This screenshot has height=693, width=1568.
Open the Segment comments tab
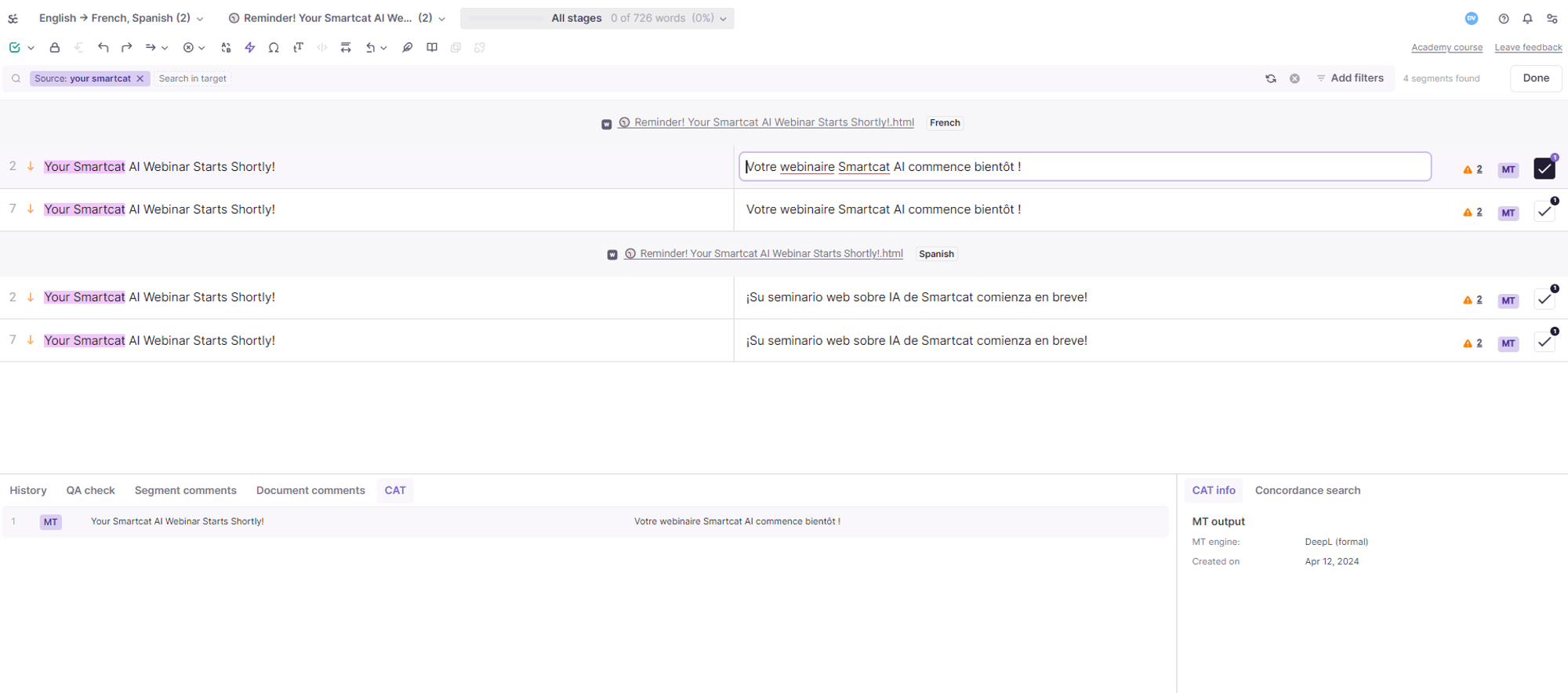pyautogui.click(x=186, y=491)
